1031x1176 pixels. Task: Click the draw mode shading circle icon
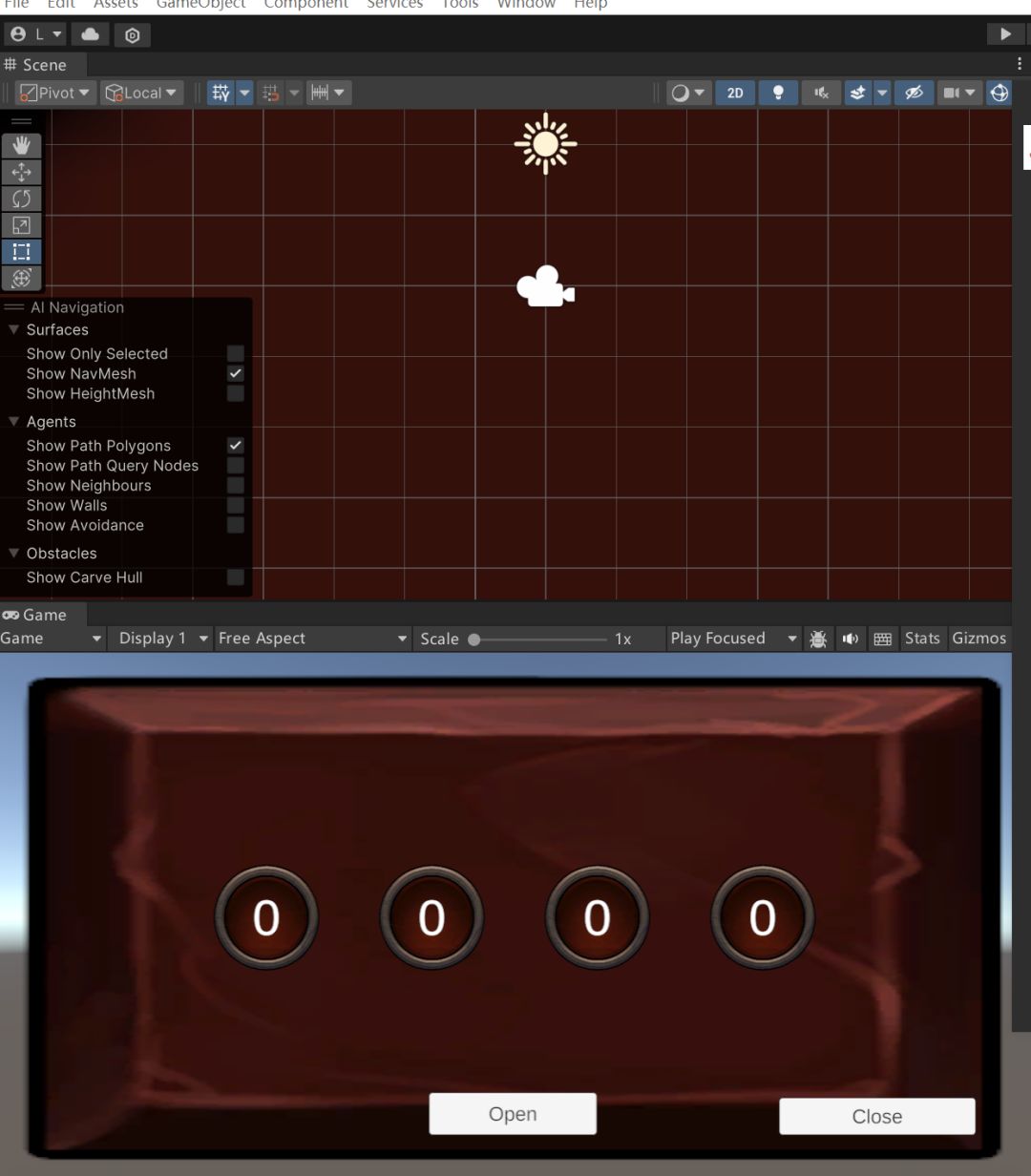[x=680, y=93]
